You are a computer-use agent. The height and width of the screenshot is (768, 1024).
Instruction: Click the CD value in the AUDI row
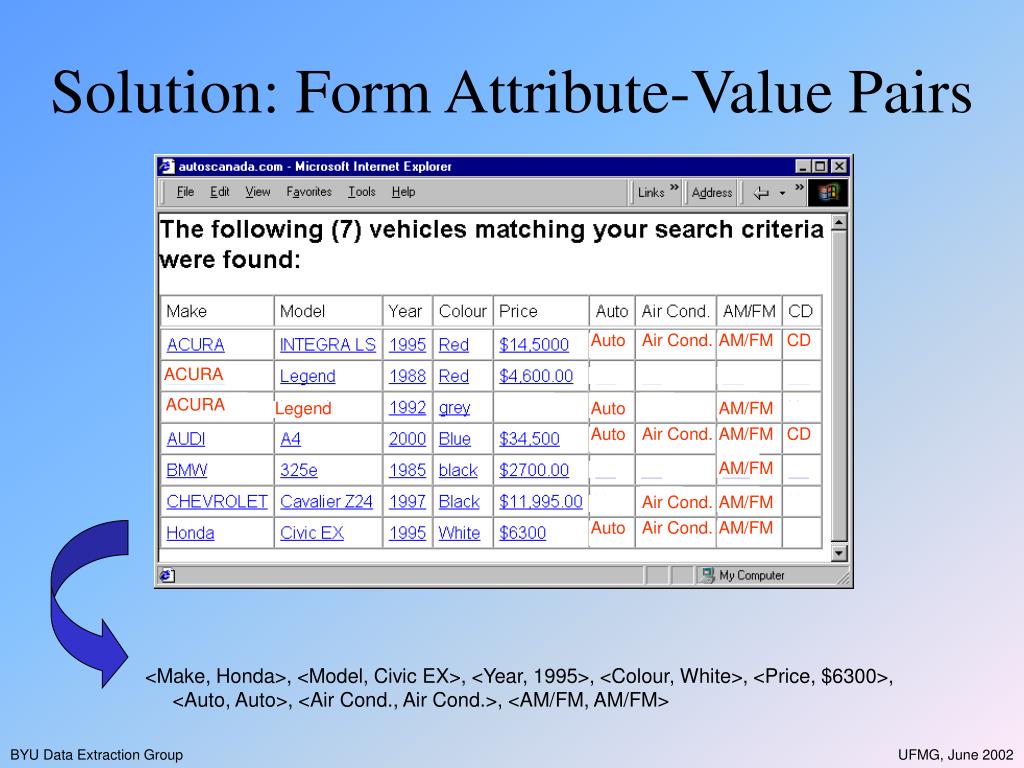pos(799,434)
